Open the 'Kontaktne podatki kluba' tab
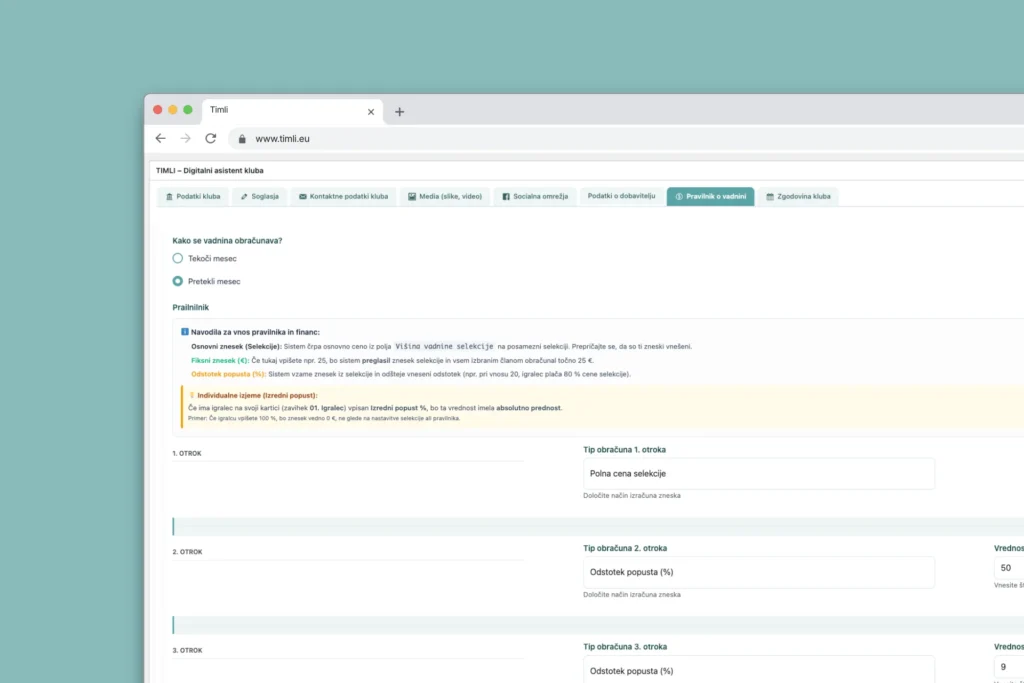 click(344, 197)
